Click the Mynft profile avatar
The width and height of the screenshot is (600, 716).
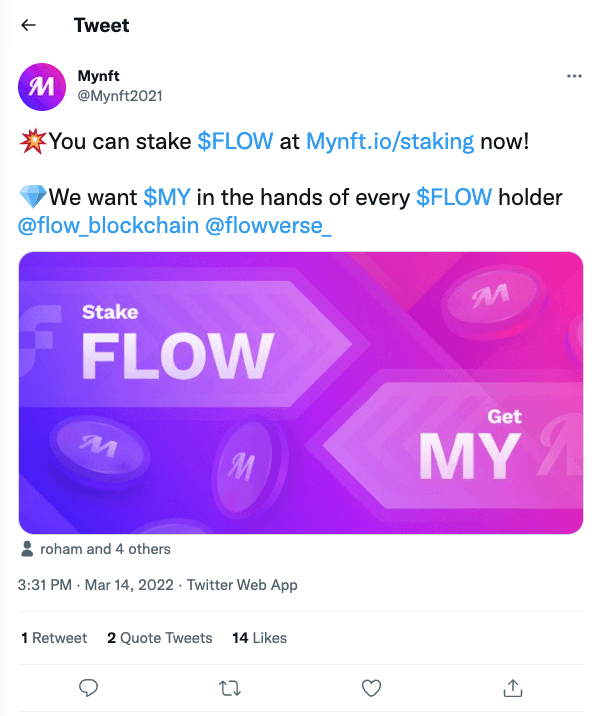[x=43, y=86]
